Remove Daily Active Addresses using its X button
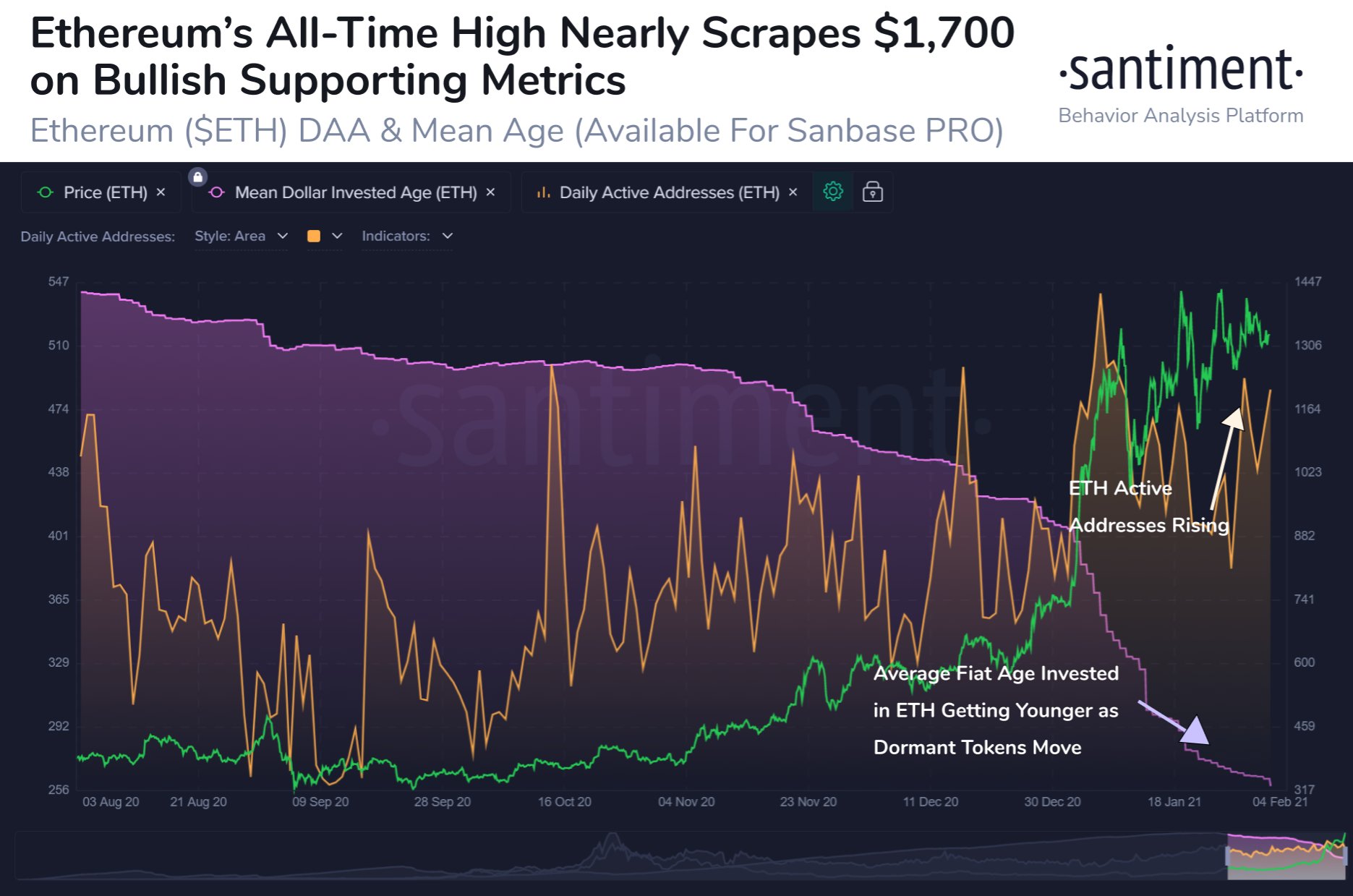 coord(793,192)
